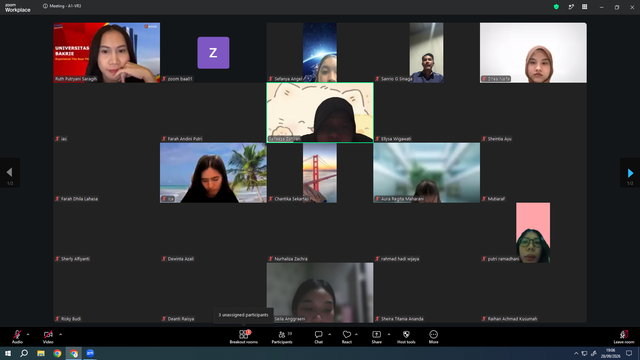Open the Participants list
Image resolution: width=640 pixels, height=360 pixels.
point(282,336)
